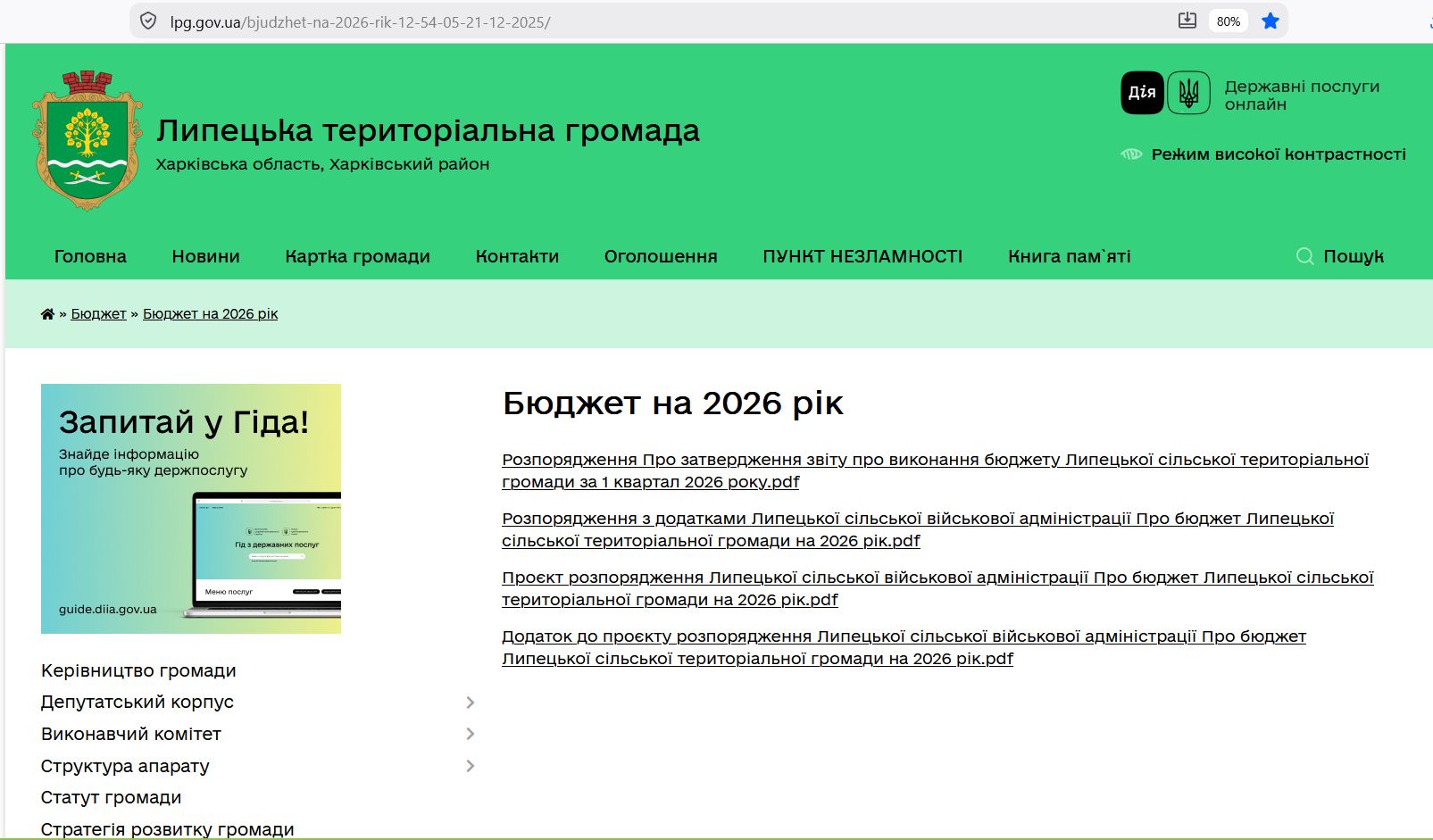
Task: Open the Картка громади menu item
Action: 357,257
